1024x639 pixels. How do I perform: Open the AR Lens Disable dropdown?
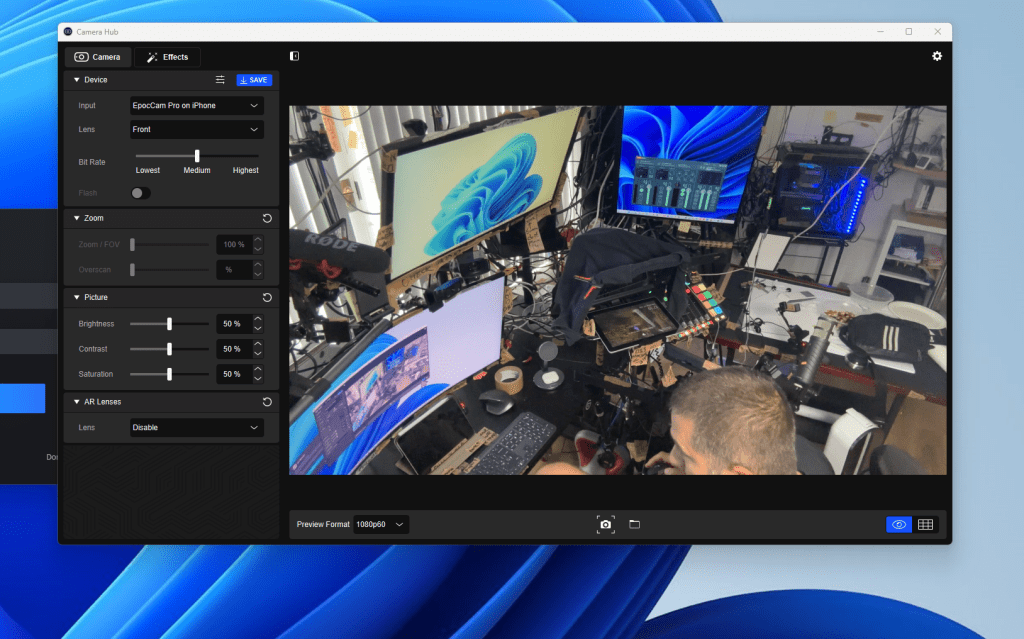coord(197,427)
